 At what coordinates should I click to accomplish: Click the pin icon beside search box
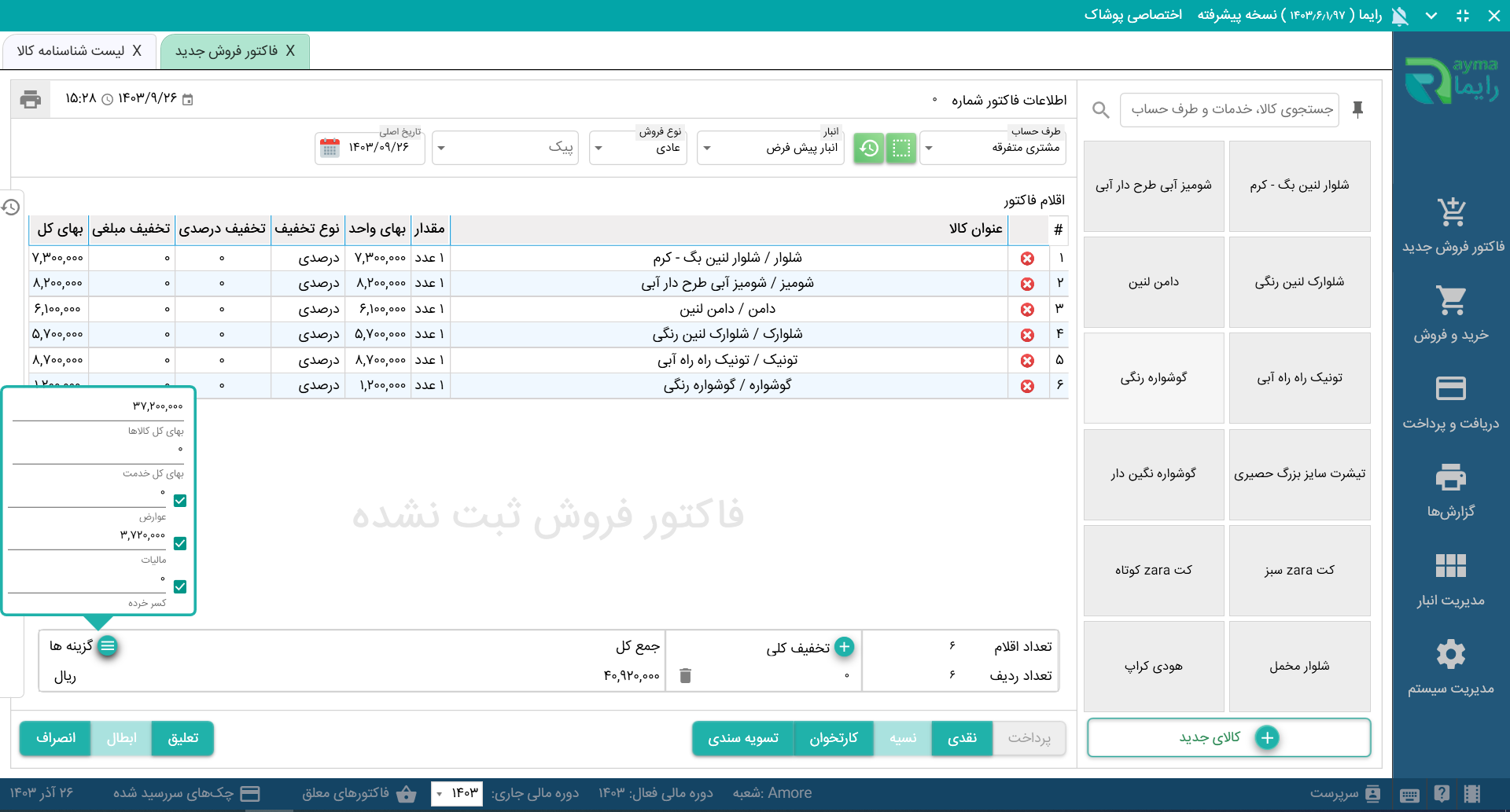coord(1357,109)
